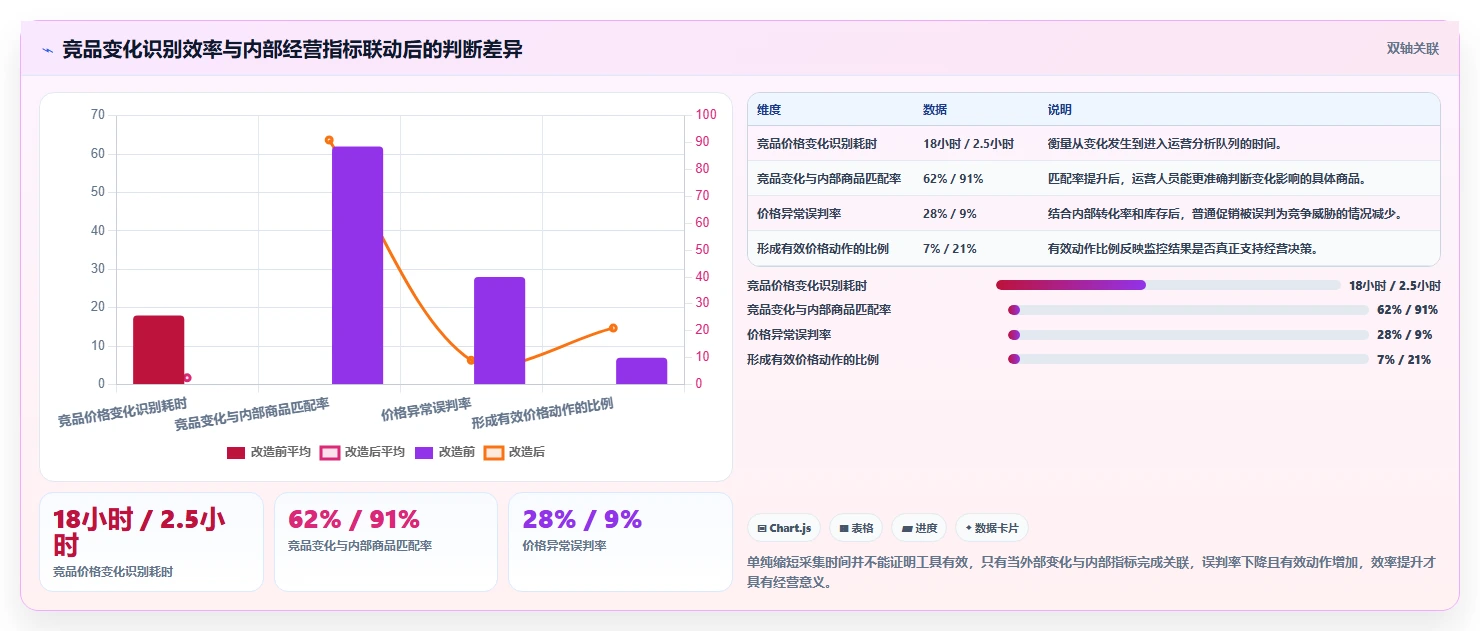Click table cell 62% / 91%
This screenshot has height=631, width=1480.
[953, 179]
